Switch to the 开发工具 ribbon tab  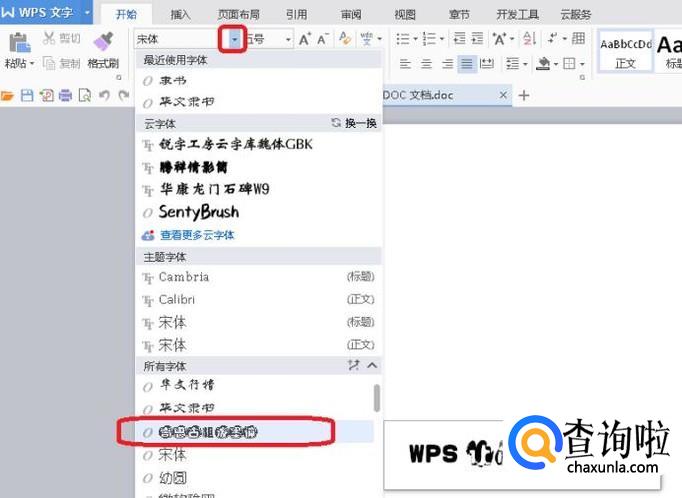click(518, 15)
